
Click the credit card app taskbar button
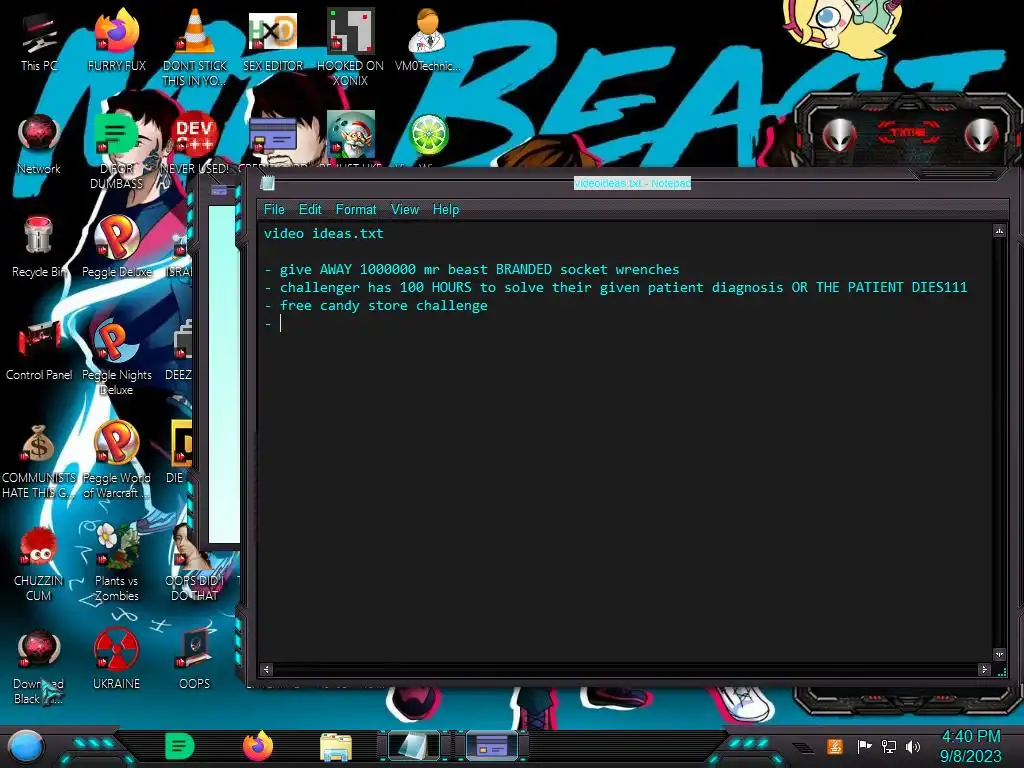(x=492, y=746)
